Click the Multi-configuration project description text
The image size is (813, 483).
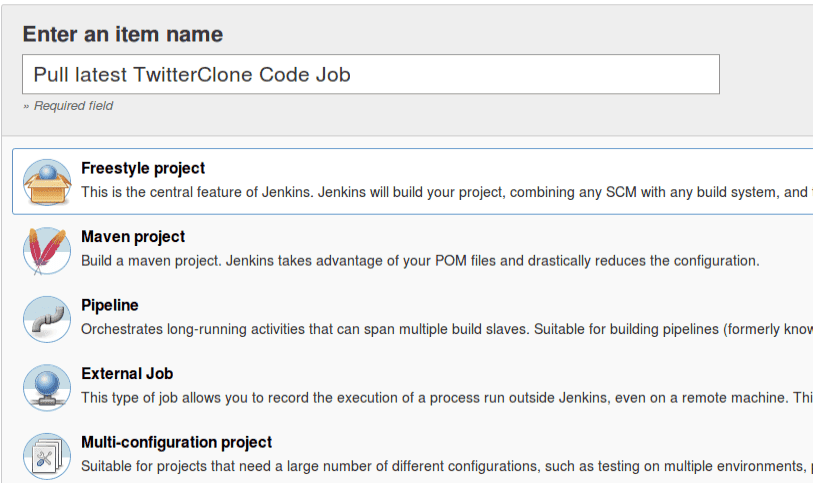tap(447, 466)
